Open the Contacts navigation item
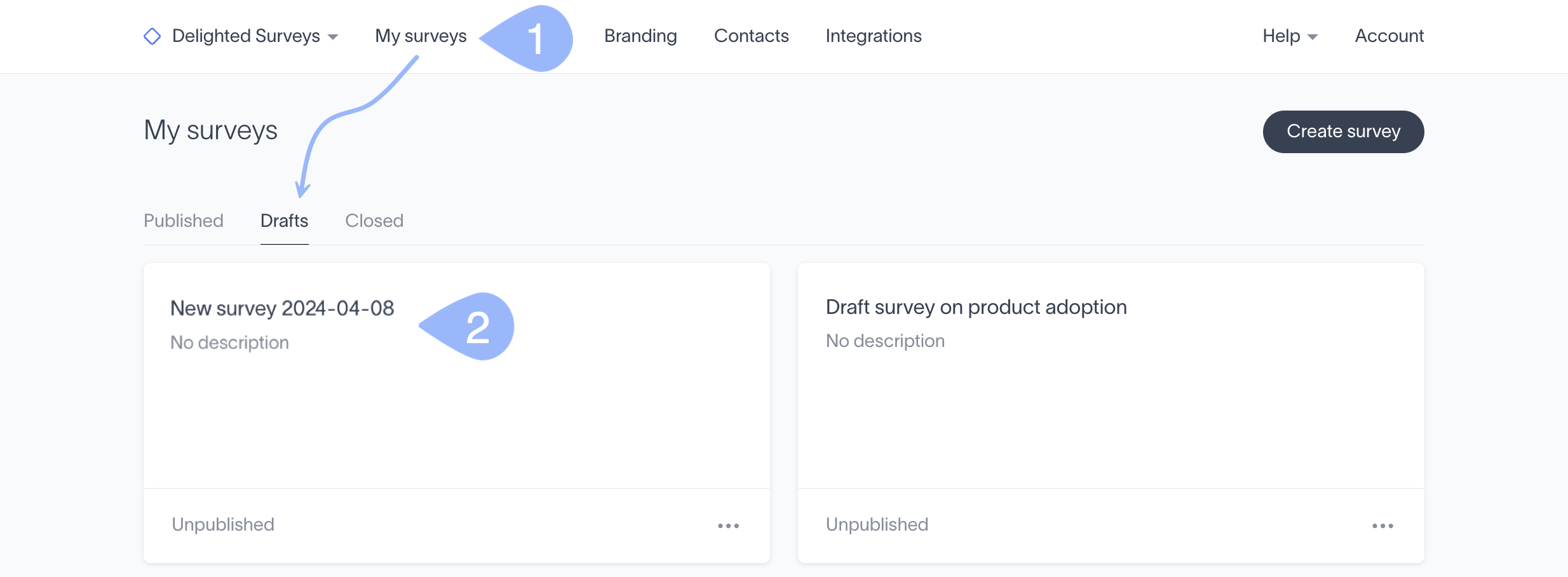Screen dimensions: 1568x577 pos(751,36)
